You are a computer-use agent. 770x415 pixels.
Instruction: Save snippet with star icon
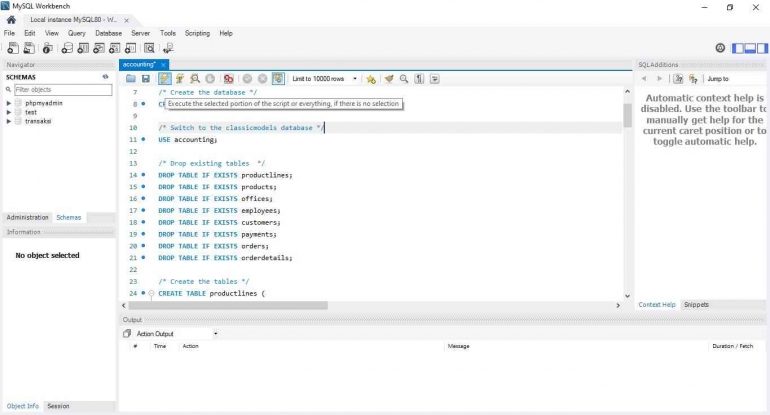click(x=371, y=79)
